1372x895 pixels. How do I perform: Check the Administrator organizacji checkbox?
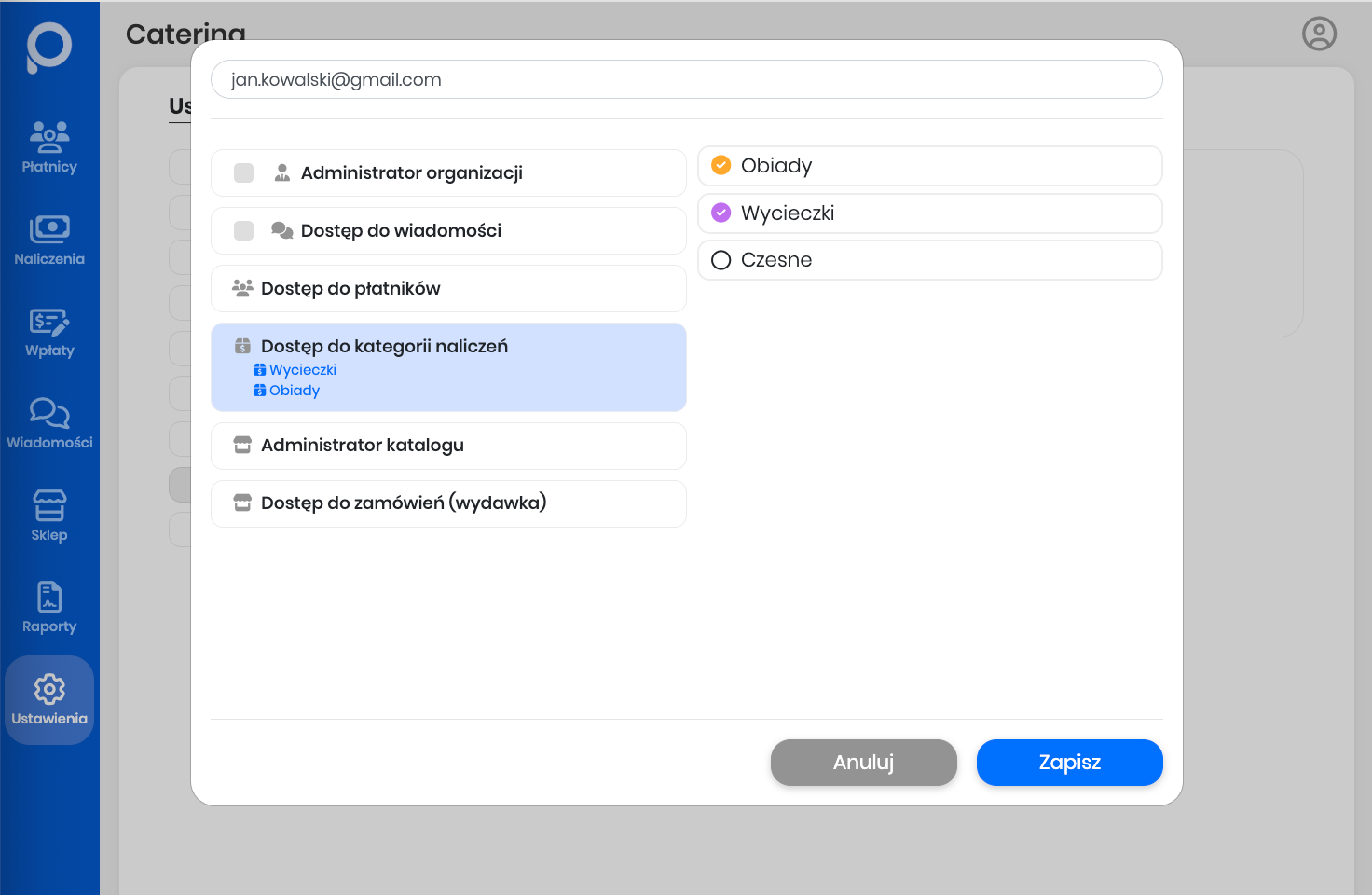click(244, 173)
